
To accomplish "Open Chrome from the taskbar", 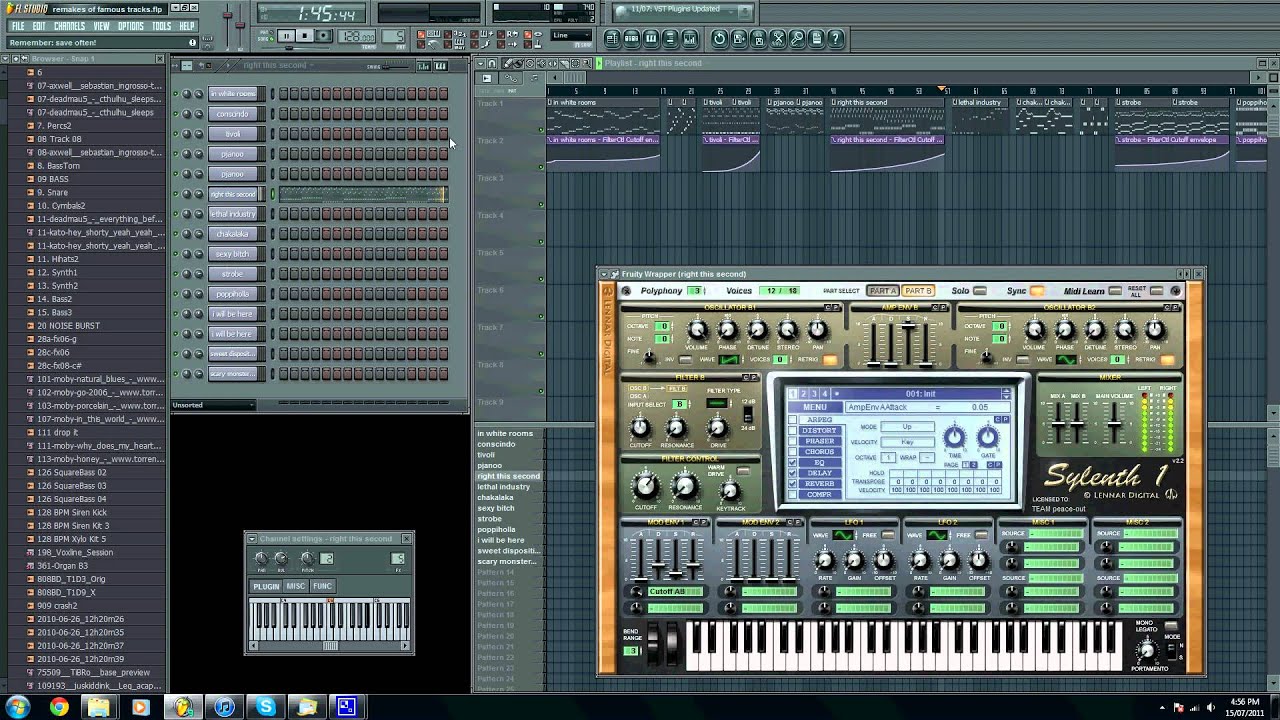I will pos(59,707).
